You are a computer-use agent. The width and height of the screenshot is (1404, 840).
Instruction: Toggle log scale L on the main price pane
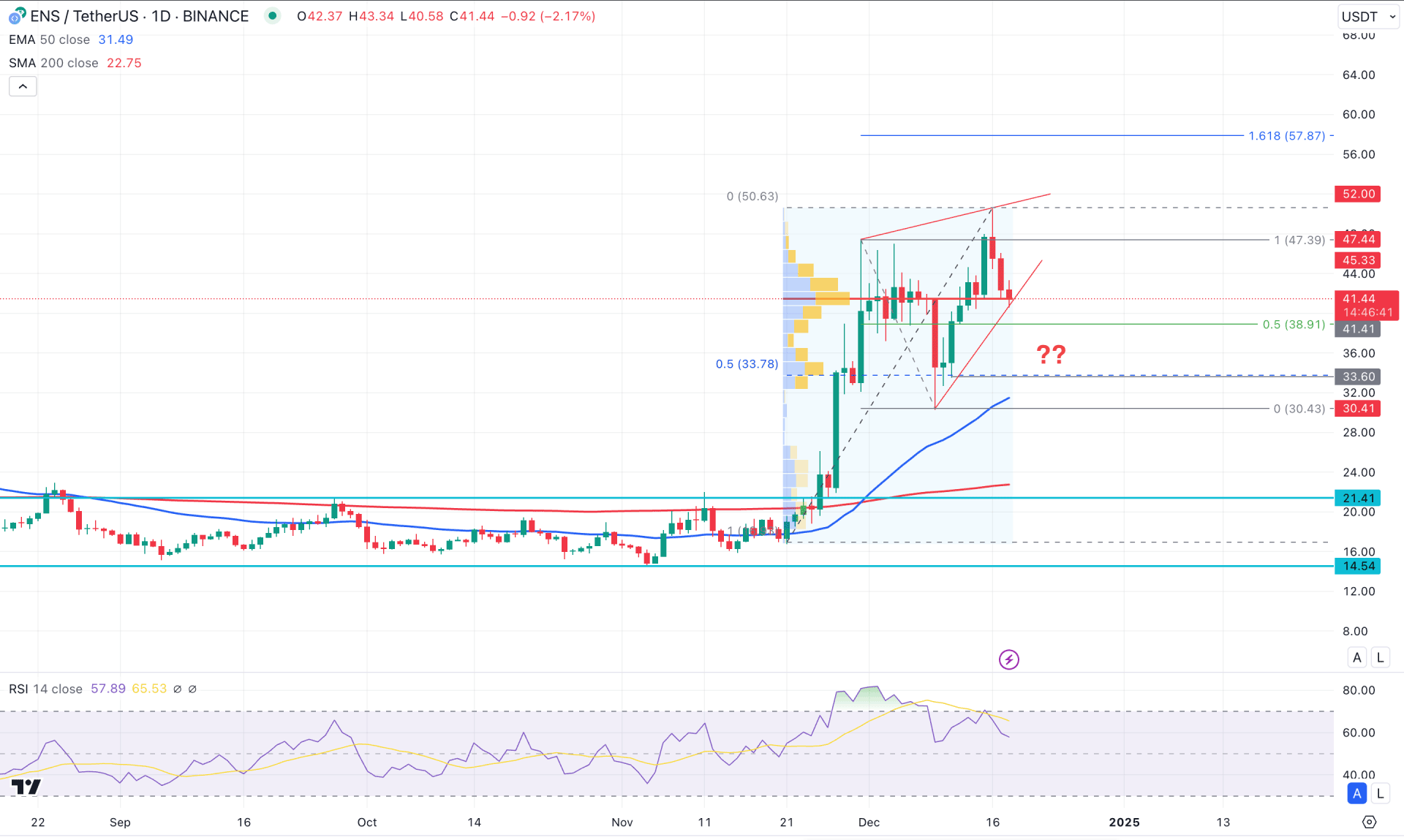click(x=1380, y=657)
